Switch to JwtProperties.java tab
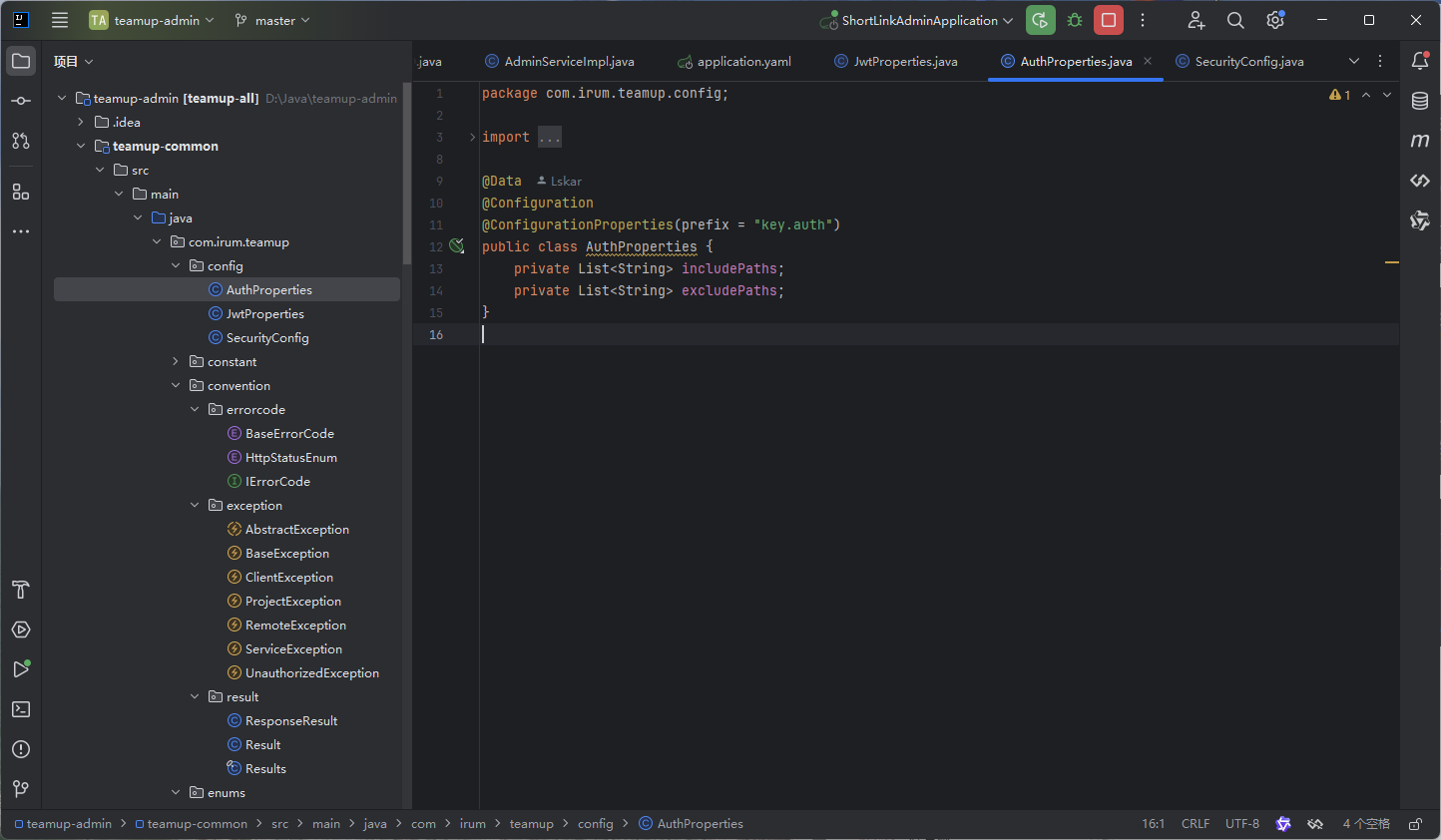The image size is (1441, 840). click(x=896, y=61)
